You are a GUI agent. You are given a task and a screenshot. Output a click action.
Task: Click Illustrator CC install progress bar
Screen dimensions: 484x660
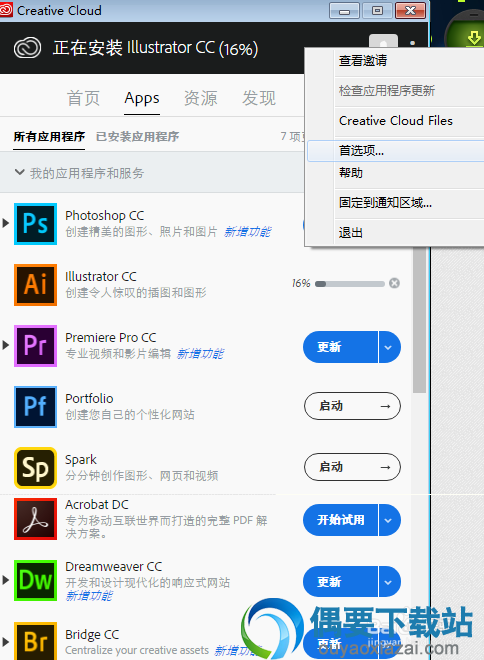click(350, 284)
